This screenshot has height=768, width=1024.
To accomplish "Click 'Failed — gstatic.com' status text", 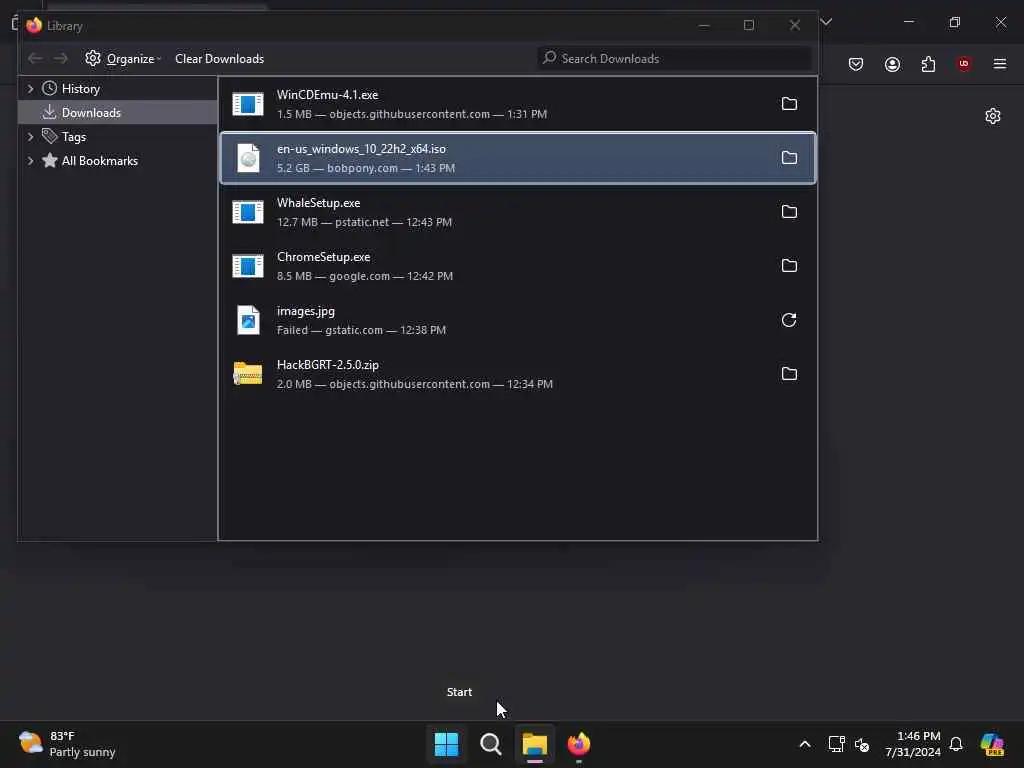I will pos(330,330).
